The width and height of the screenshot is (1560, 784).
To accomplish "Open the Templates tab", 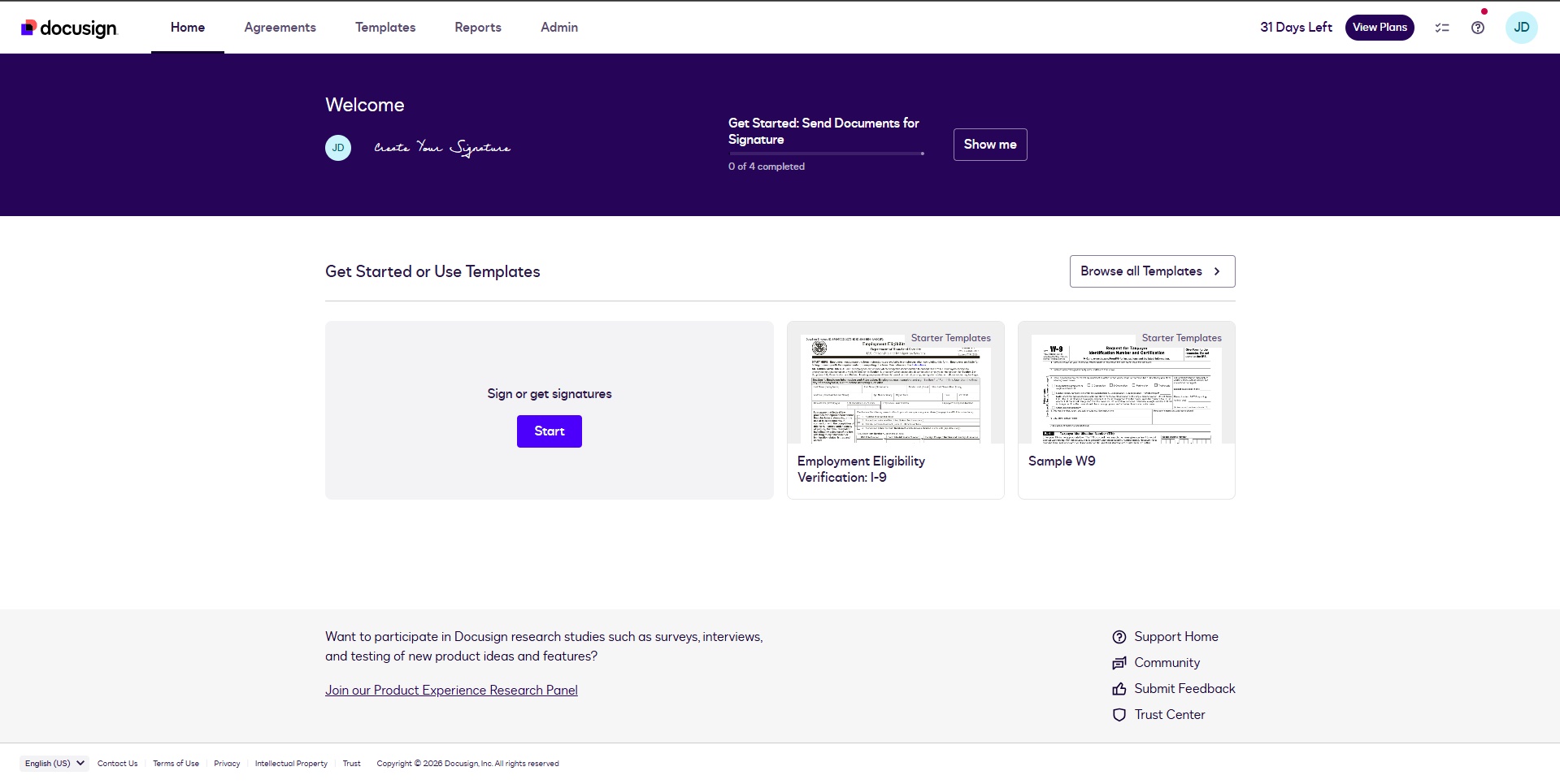I will click(x=385, y=28).
